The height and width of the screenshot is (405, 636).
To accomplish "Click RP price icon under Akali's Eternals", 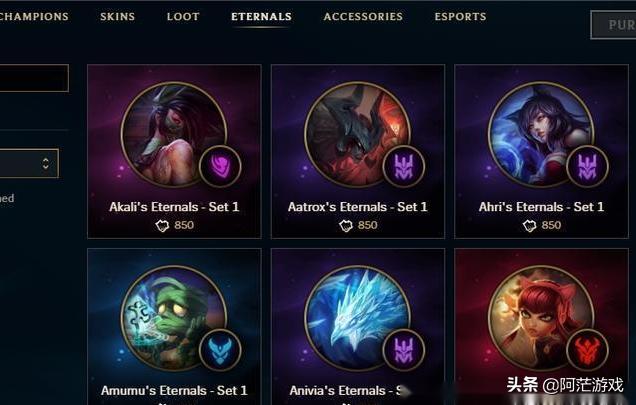I will click(162, 225).
